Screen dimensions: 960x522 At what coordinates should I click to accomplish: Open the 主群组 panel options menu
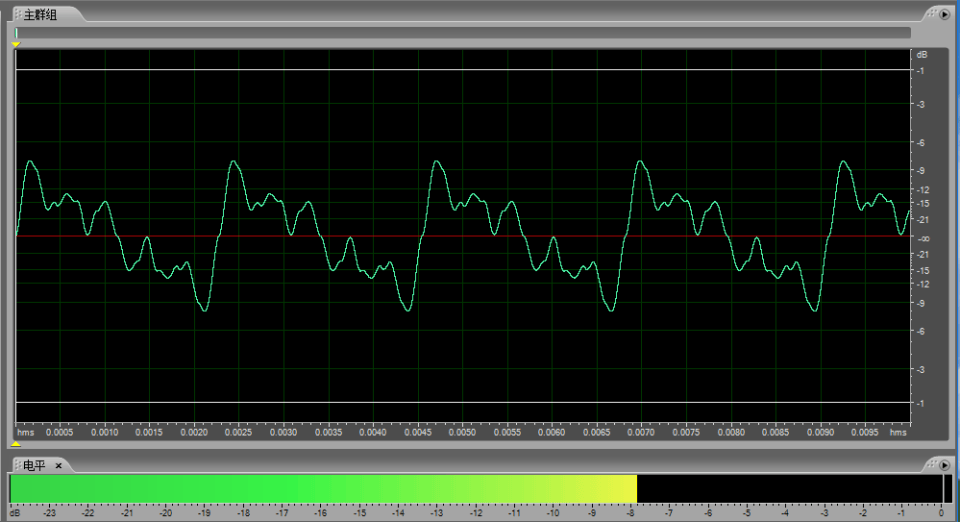943,15
